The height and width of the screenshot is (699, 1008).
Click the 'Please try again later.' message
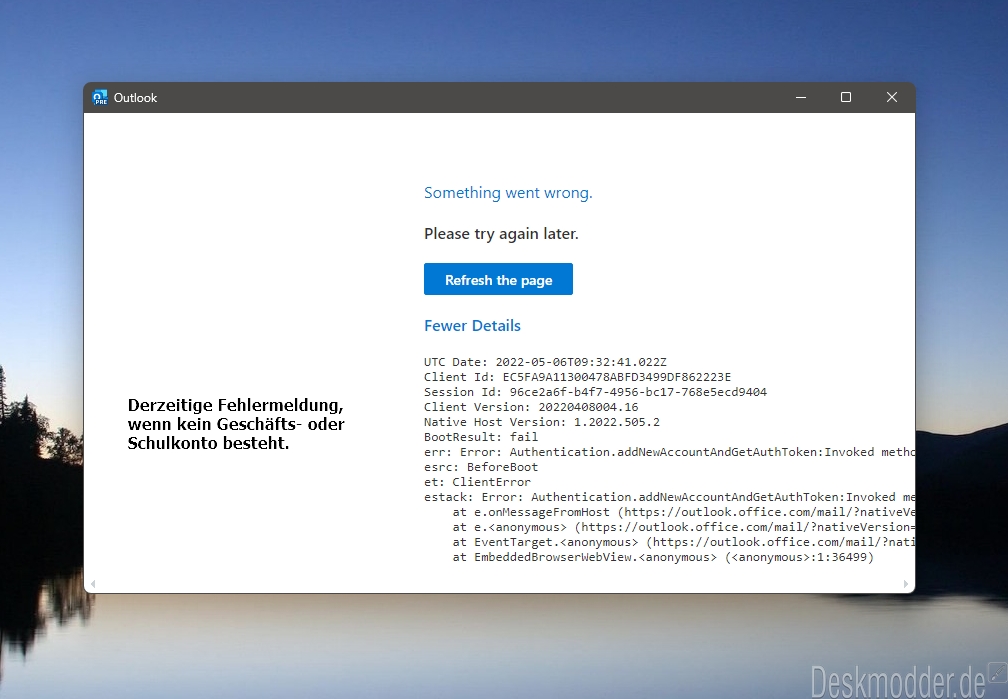click(501, 234)
